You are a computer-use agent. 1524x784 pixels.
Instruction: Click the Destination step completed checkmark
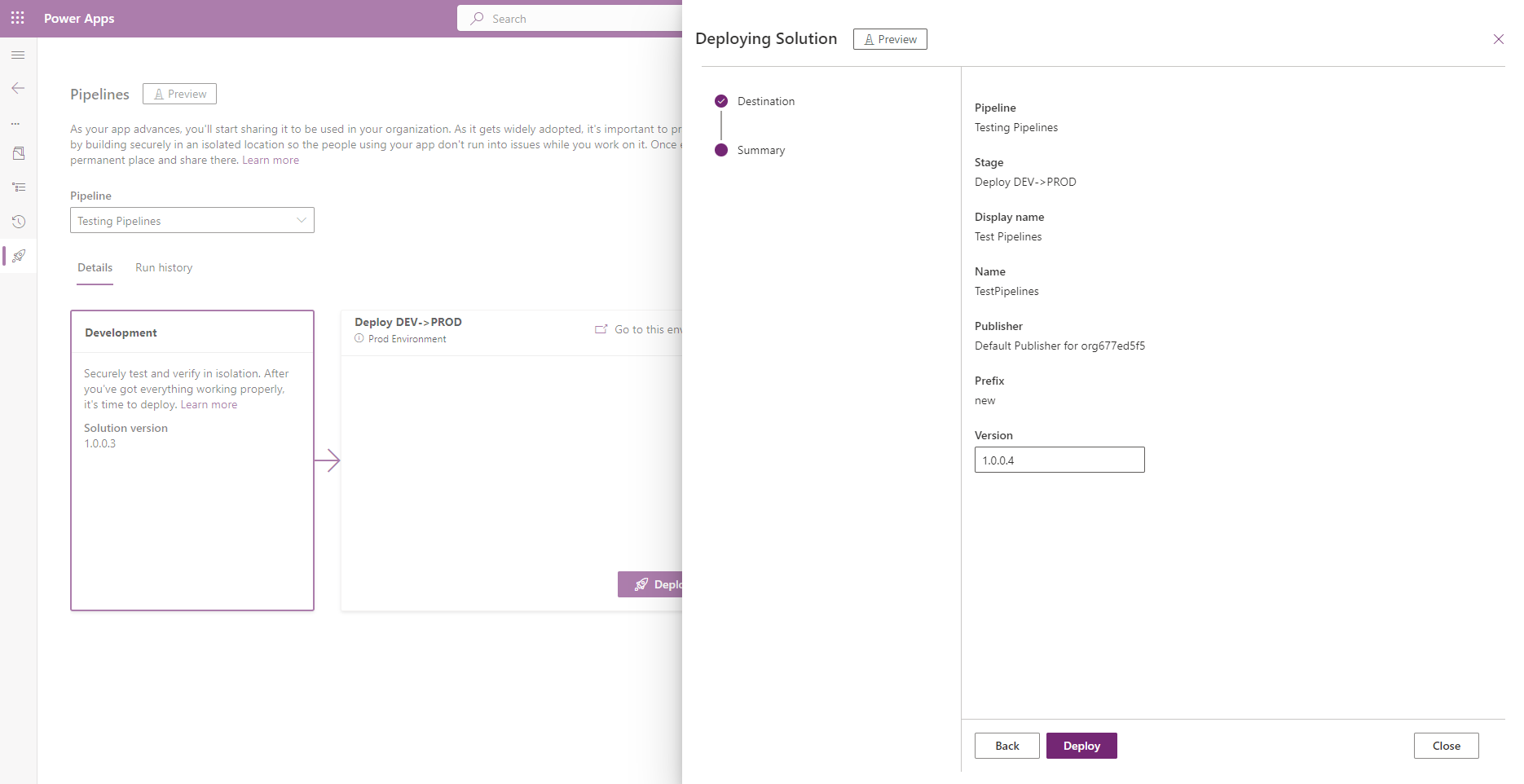pos(721,101)
